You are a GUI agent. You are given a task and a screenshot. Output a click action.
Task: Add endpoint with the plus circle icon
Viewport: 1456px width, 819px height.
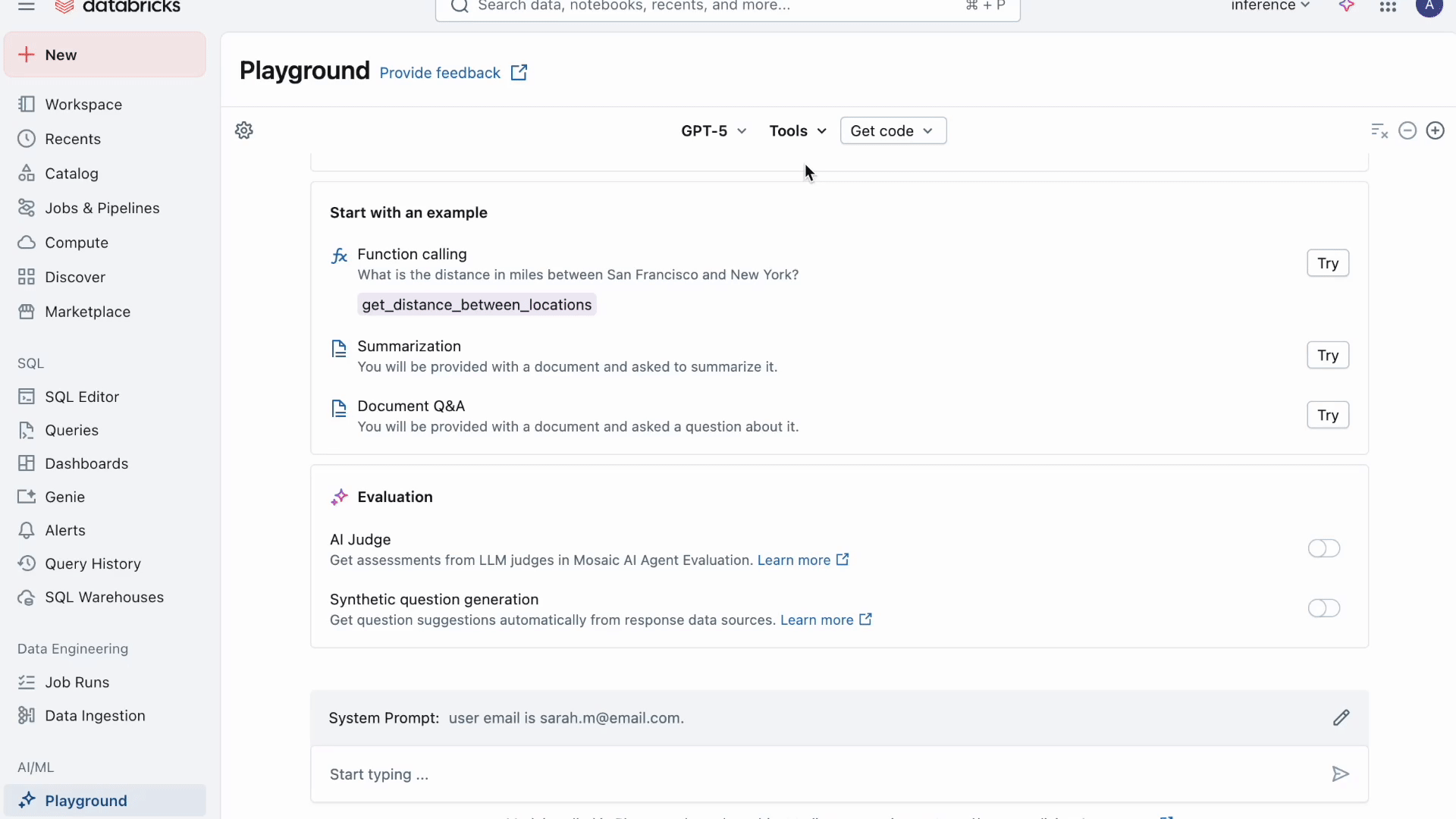1436,130
